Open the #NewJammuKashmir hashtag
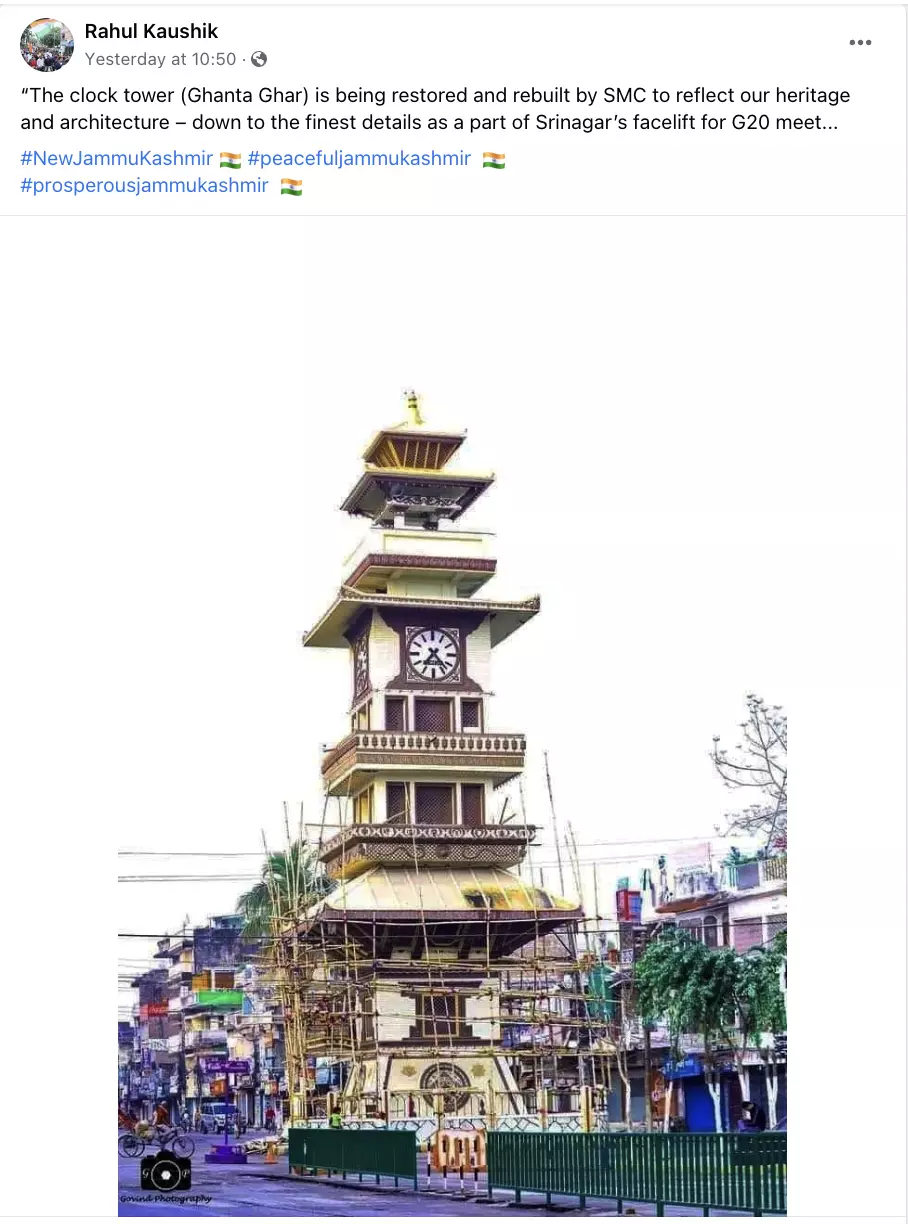The width and height of the screenshot is (908, 1224). [x=116, y=159]
